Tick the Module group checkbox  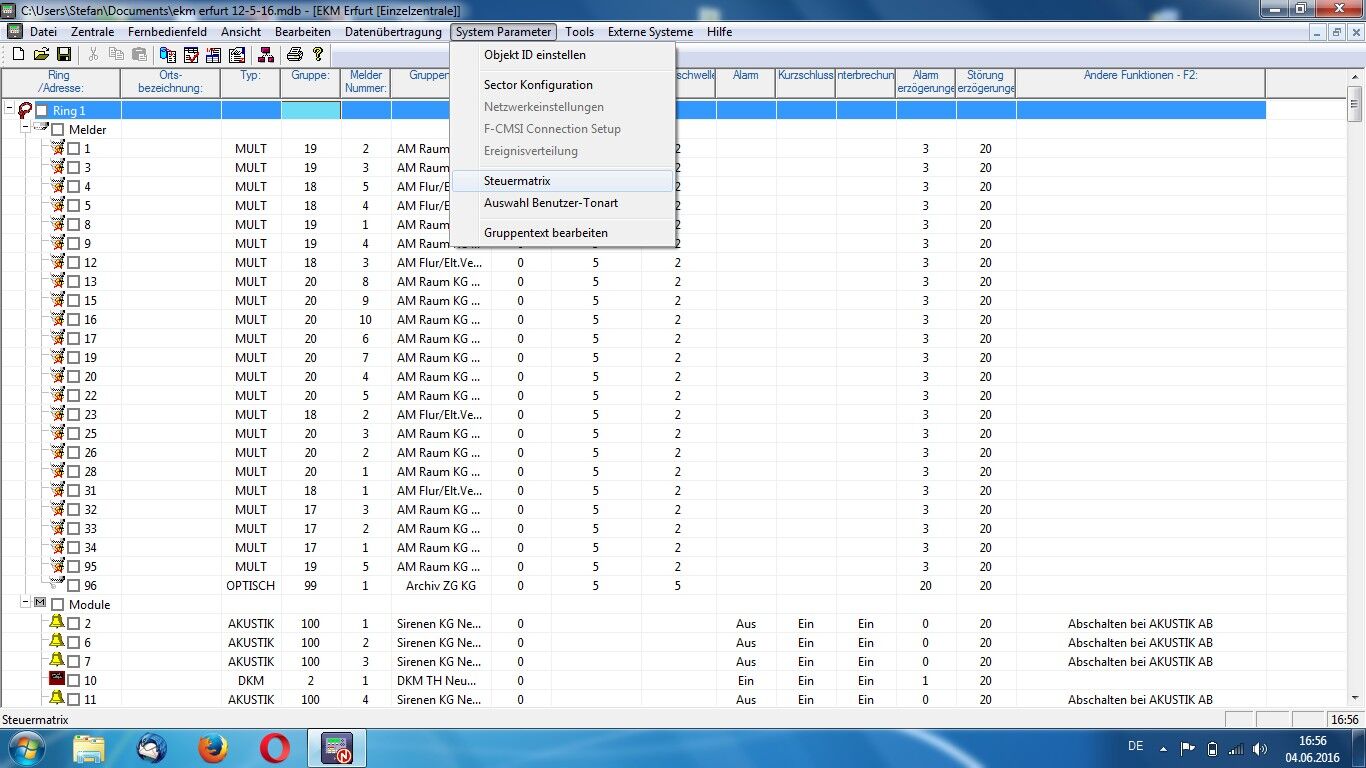click(58, 605)
